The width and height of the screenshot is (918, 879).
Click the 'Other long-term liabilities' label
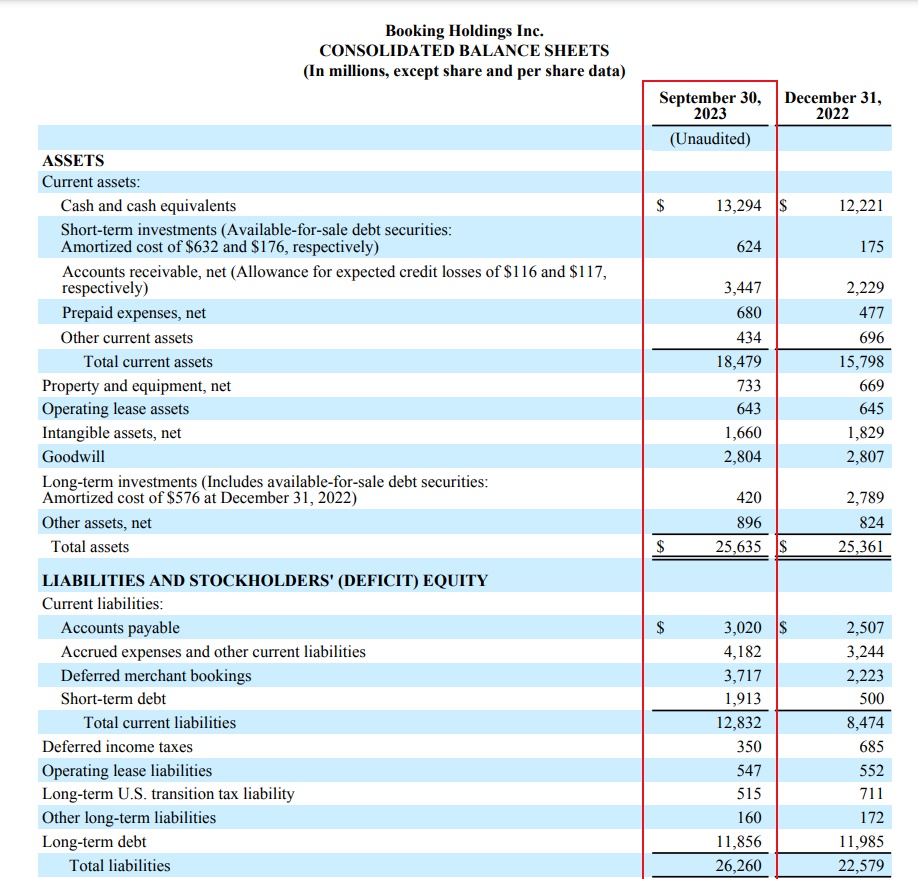(x=129, y=818)
